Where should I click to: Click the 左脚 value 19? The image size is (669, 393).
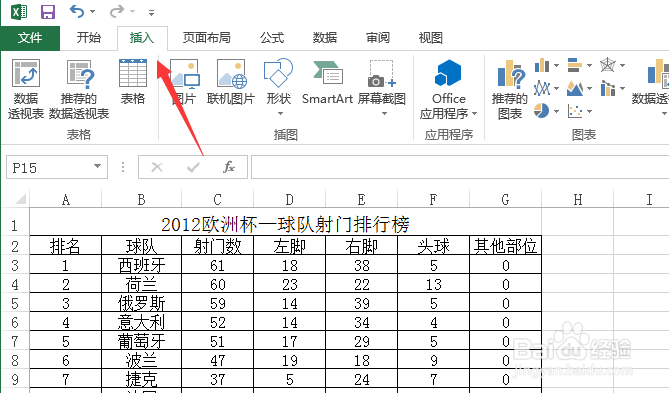(290, 361)
